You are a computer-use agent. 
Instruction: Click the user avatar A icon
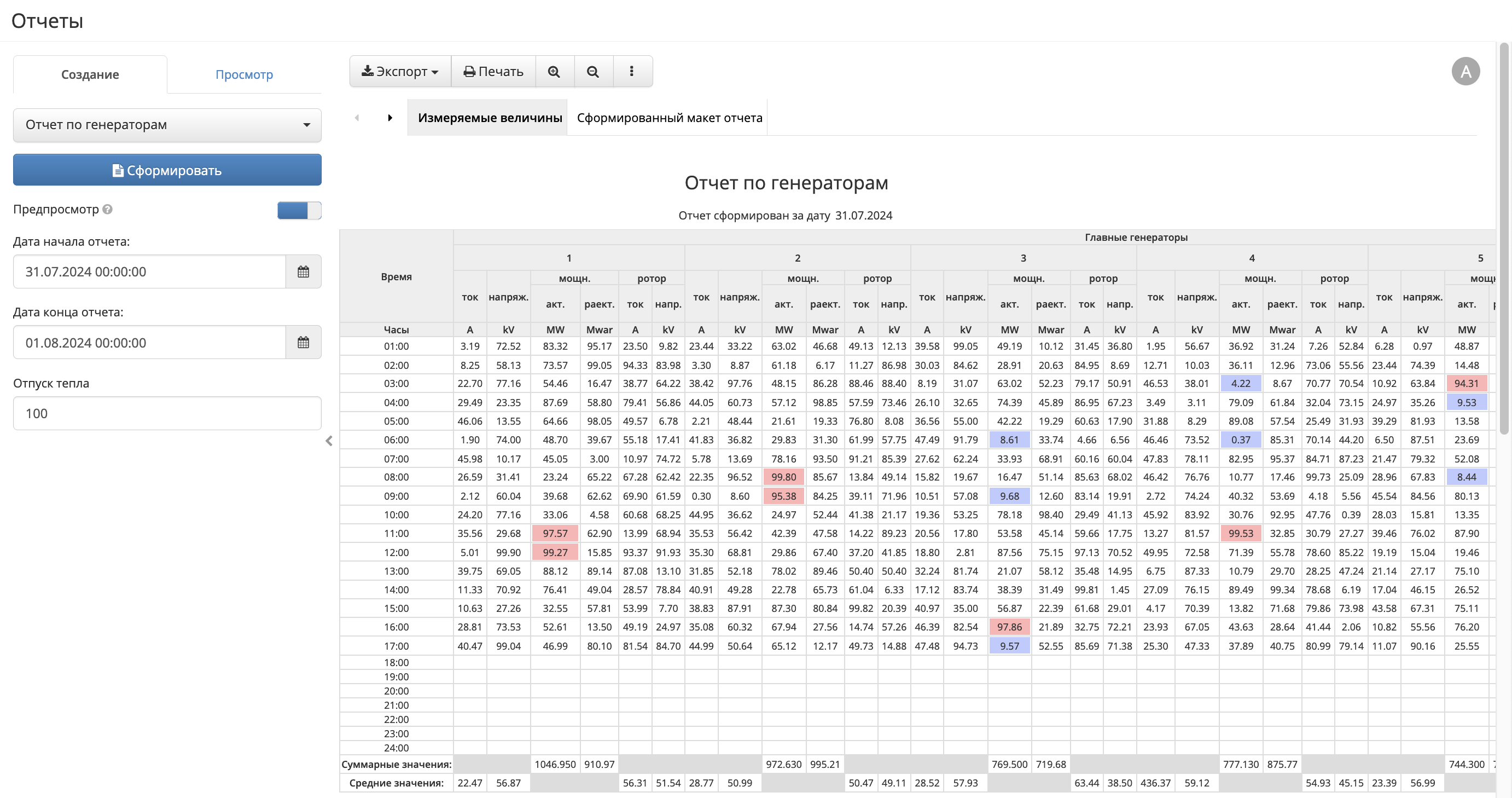(x=1466, y=72)
